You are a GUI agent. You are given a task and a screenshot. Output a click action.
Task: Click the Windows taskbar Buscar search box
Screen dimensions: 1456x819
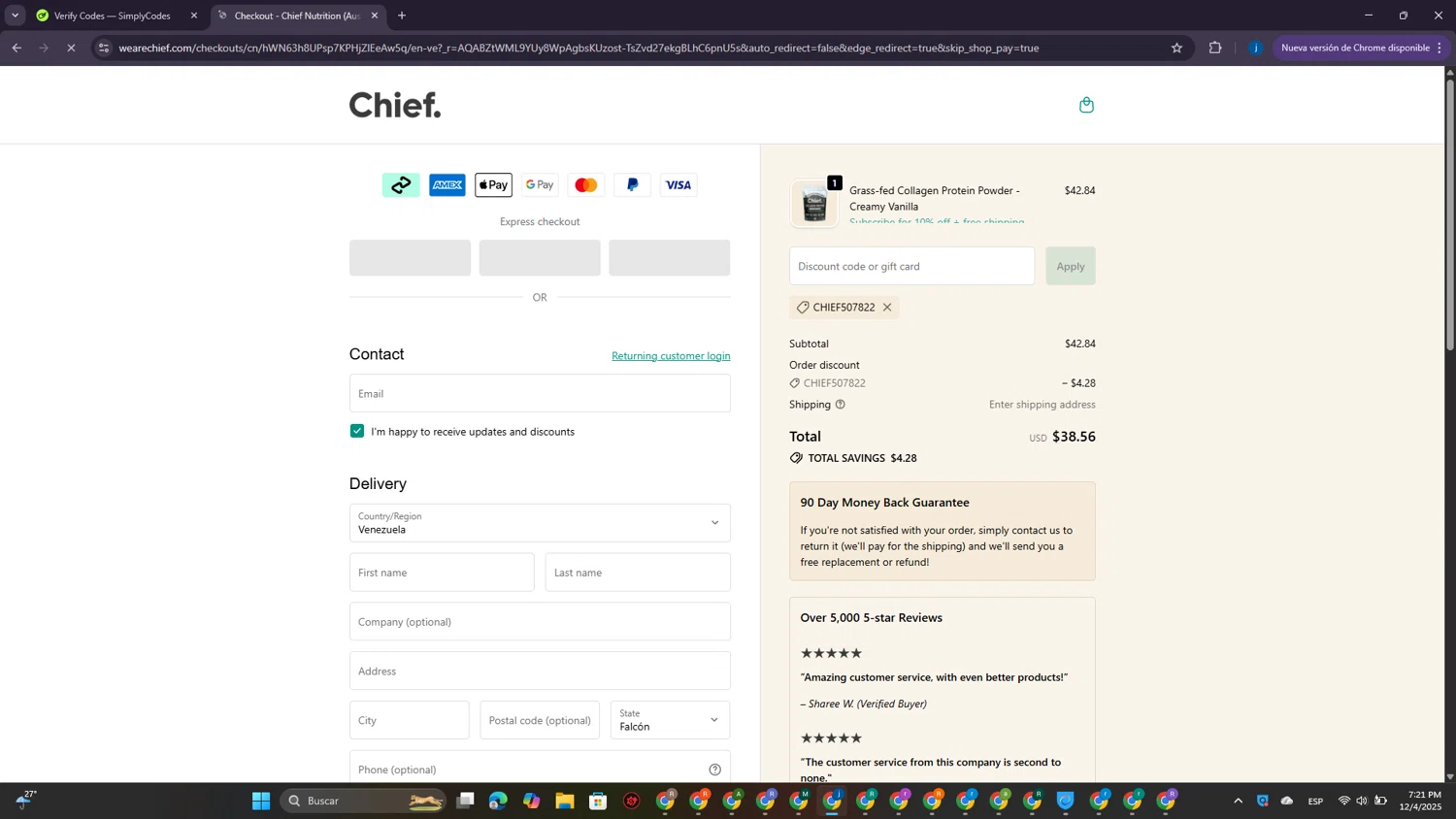point(363,801)
